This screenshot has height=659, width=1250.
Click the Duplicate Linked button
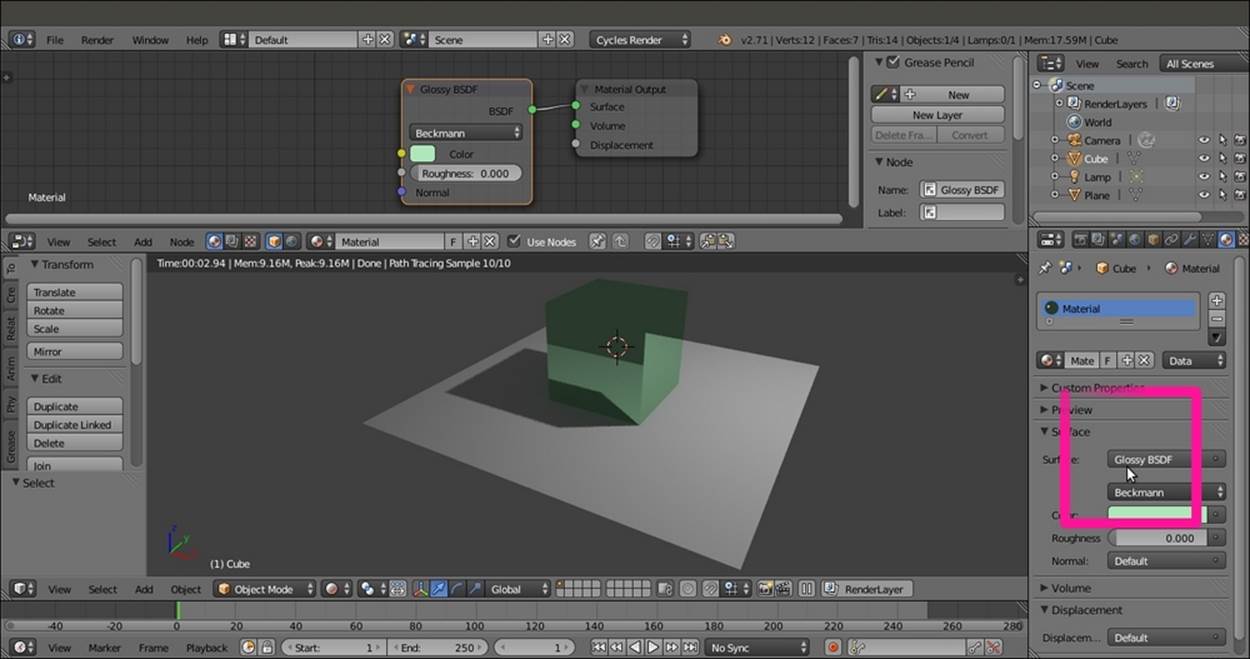tap(76, 425)
